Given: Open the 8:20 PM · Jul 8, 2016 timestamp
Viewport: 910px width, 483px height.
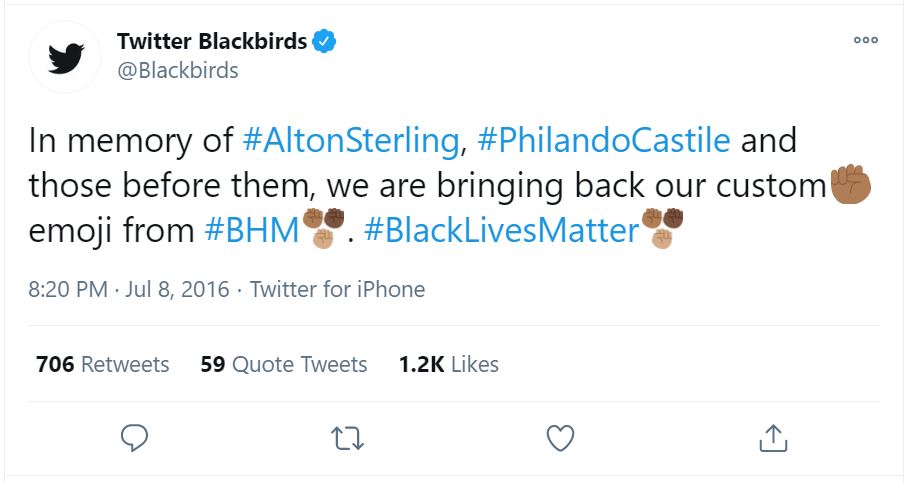Looking at the screenshot, I should coord(129,290).
